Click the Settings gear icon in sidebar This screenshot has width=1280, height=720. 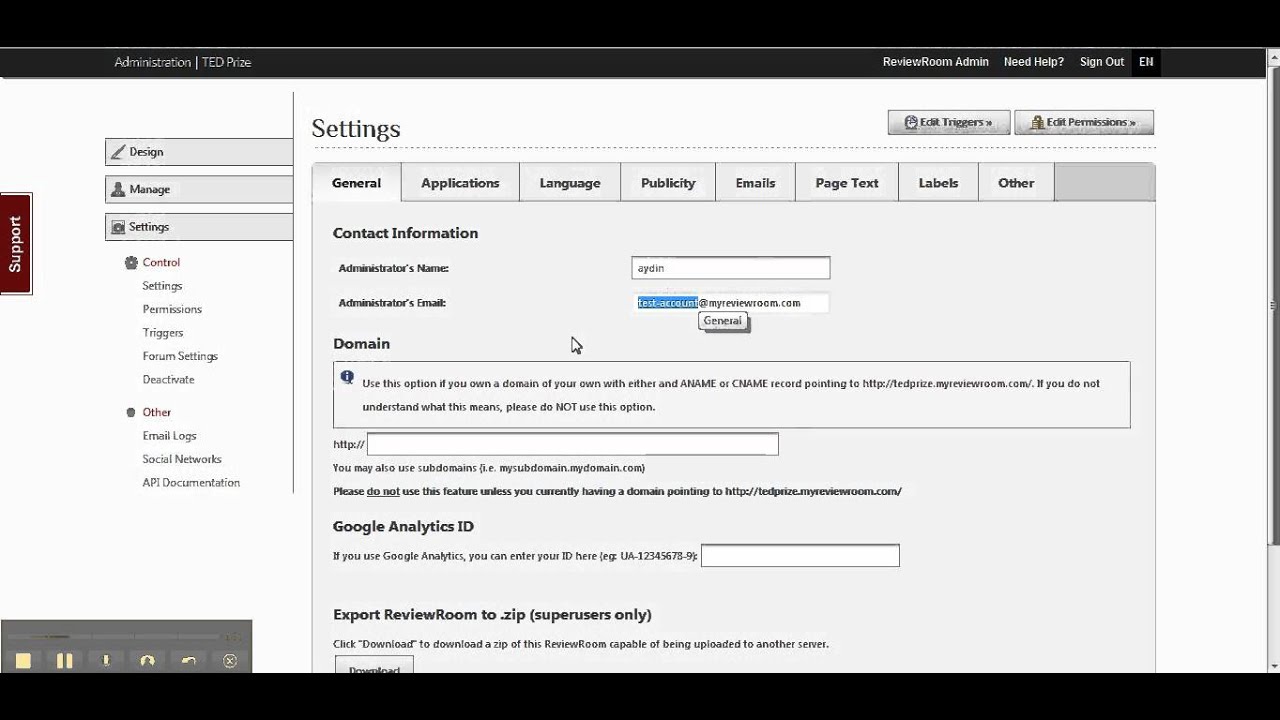click(x=119, y=227)
